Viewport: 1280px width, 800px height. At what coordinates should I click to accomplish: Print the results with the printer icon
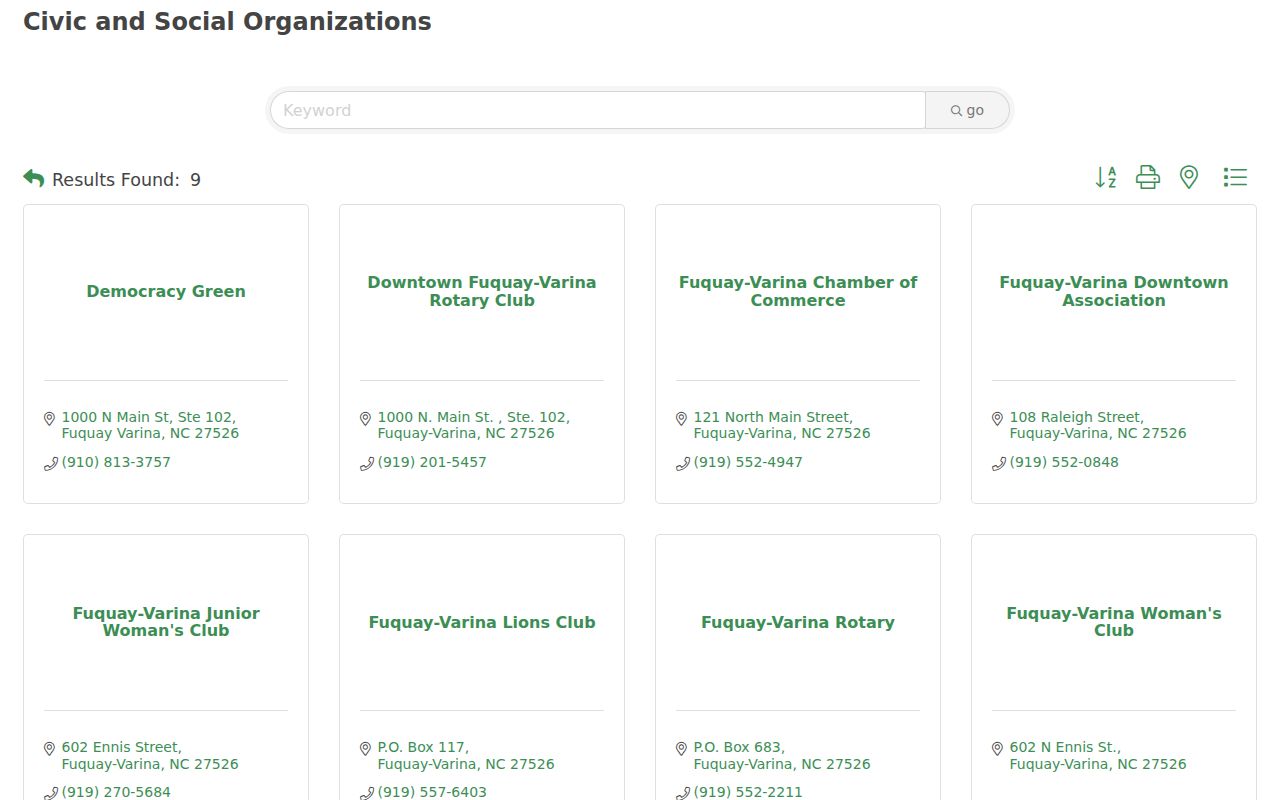[x=1148, y=178]
